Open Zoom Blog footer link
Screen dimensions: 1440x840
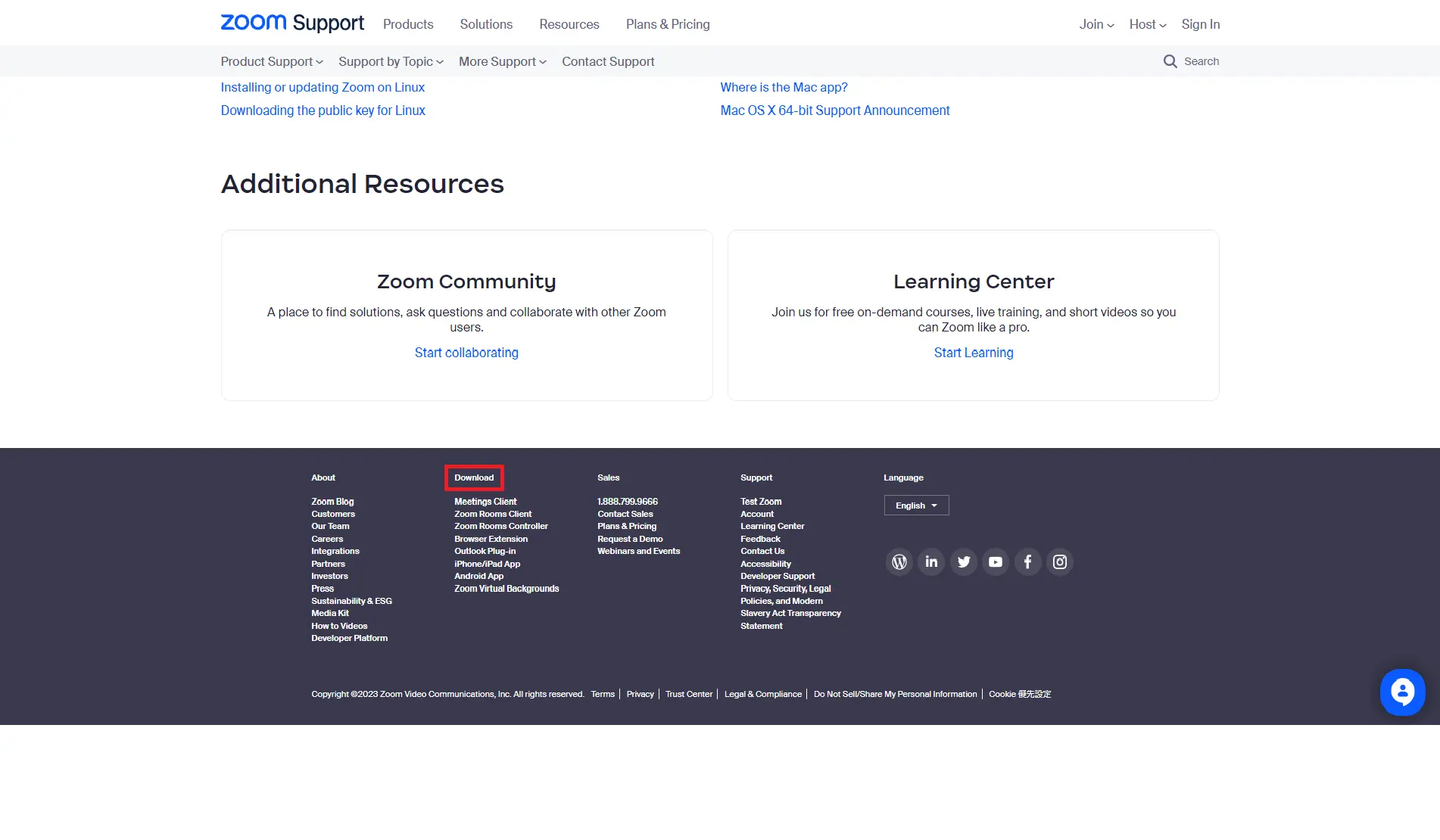[332, 502]
